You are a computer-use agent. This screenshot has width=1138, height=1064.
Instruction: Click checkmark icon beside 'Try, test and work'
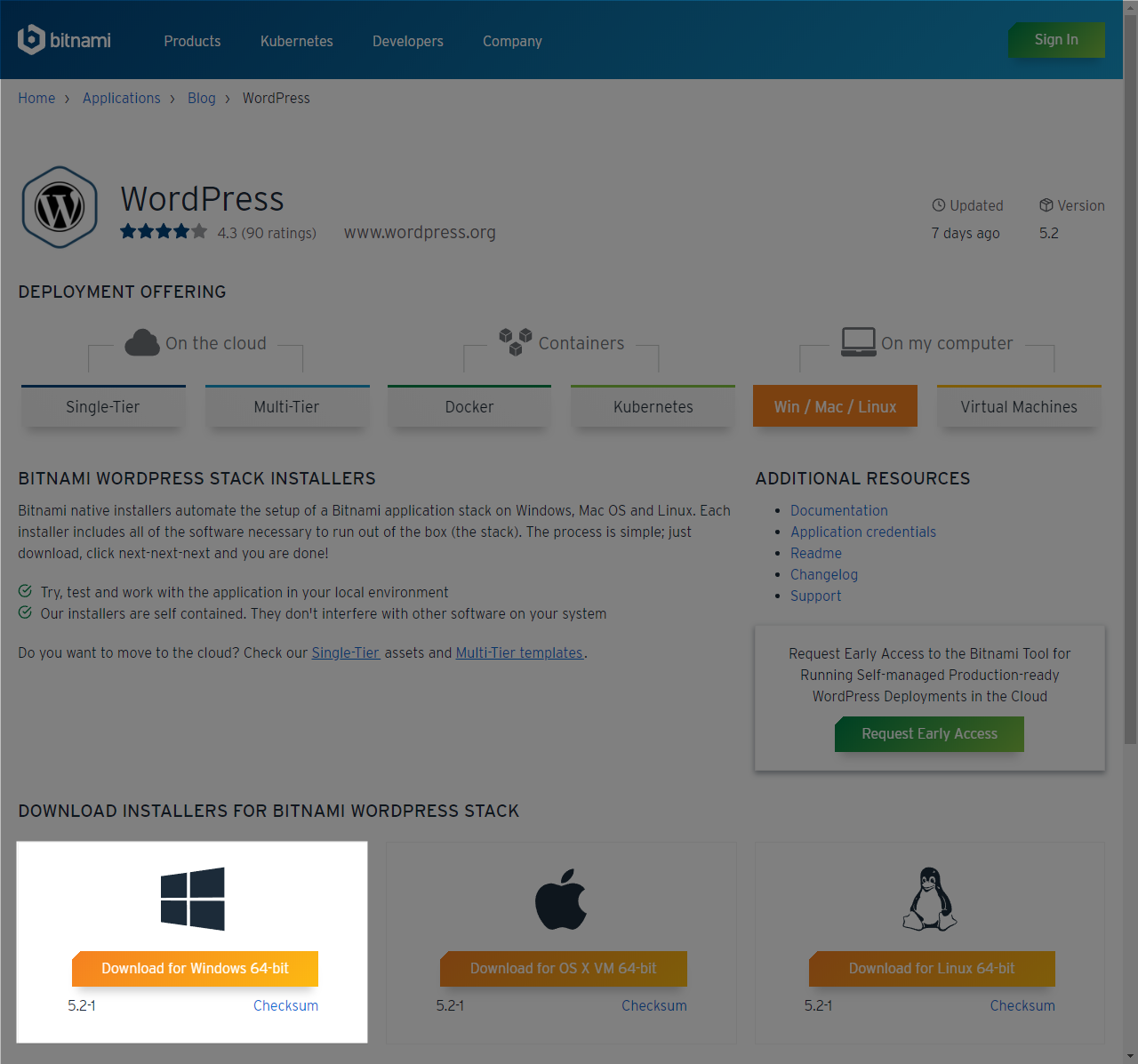tap(25, 591)
